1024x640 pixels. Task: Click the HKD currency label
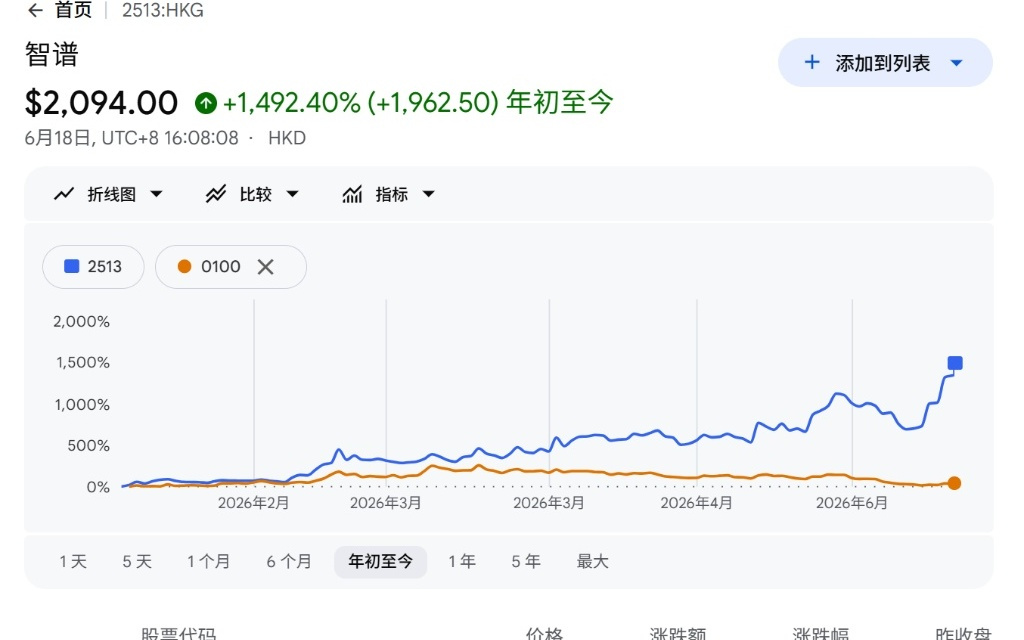(287, 138)
